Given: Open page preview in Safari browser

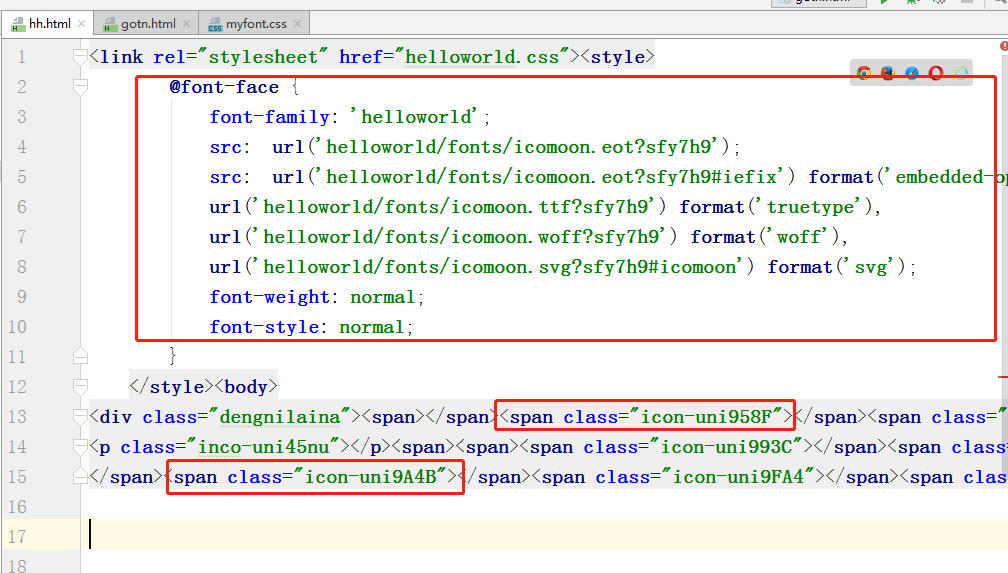Looking at the screenshot, I should click(912, 73).
